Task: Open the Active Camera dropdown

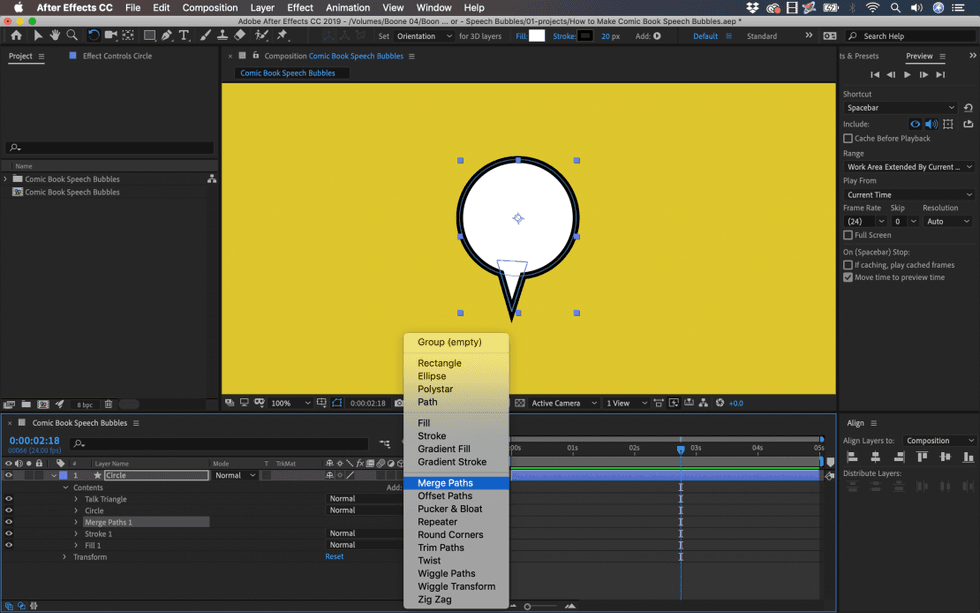Action: click(564, 403)
